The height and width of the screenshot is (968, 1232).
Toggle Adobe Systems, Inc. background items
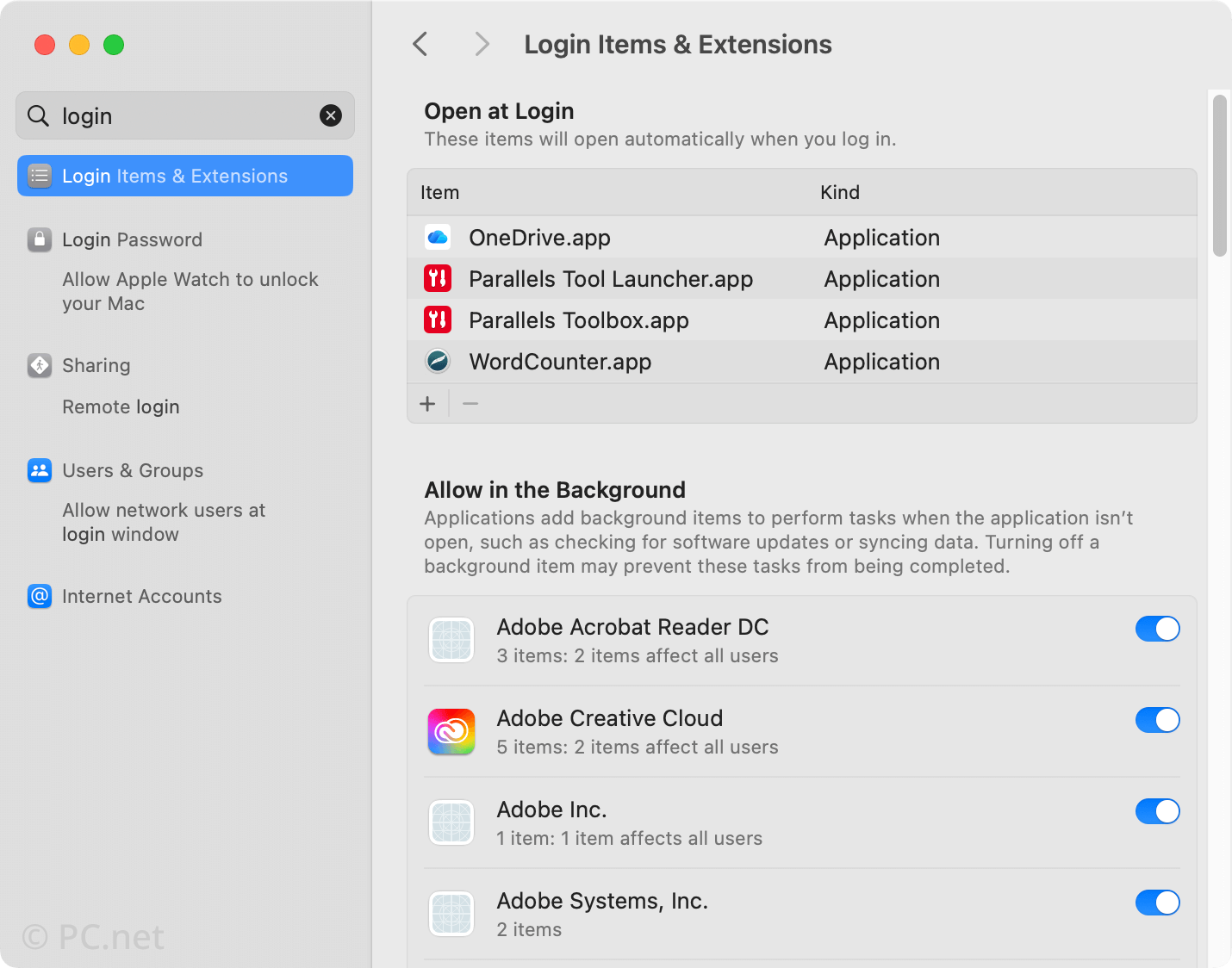[1158, 903]
